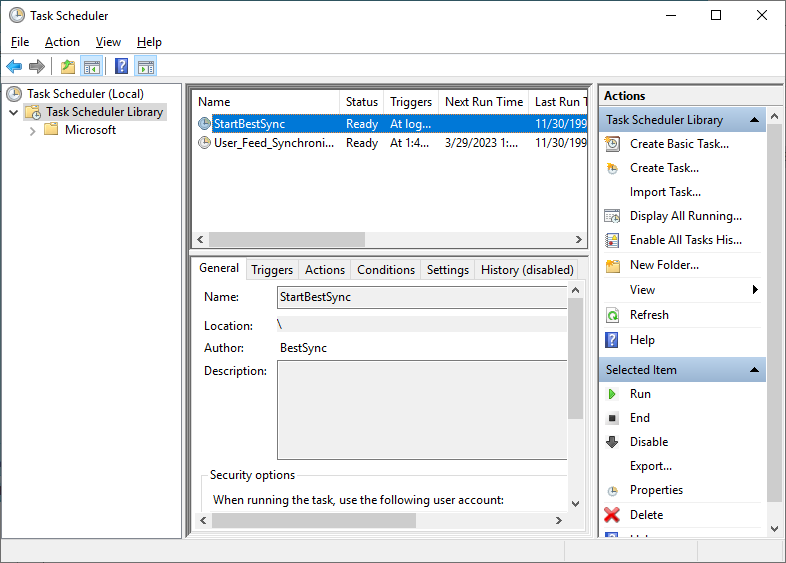The width and height of the screenshot is (786, 563).
Task: Click inside the Description text box
Action: (422, 410)
